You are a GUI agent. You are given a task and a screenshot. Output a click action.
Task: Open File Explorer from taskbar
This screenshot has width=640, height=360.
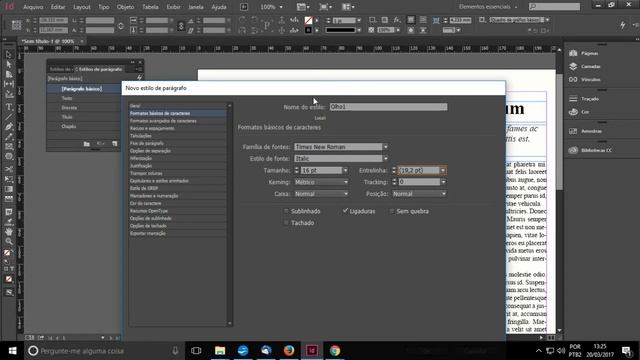[x=220, y=351]
